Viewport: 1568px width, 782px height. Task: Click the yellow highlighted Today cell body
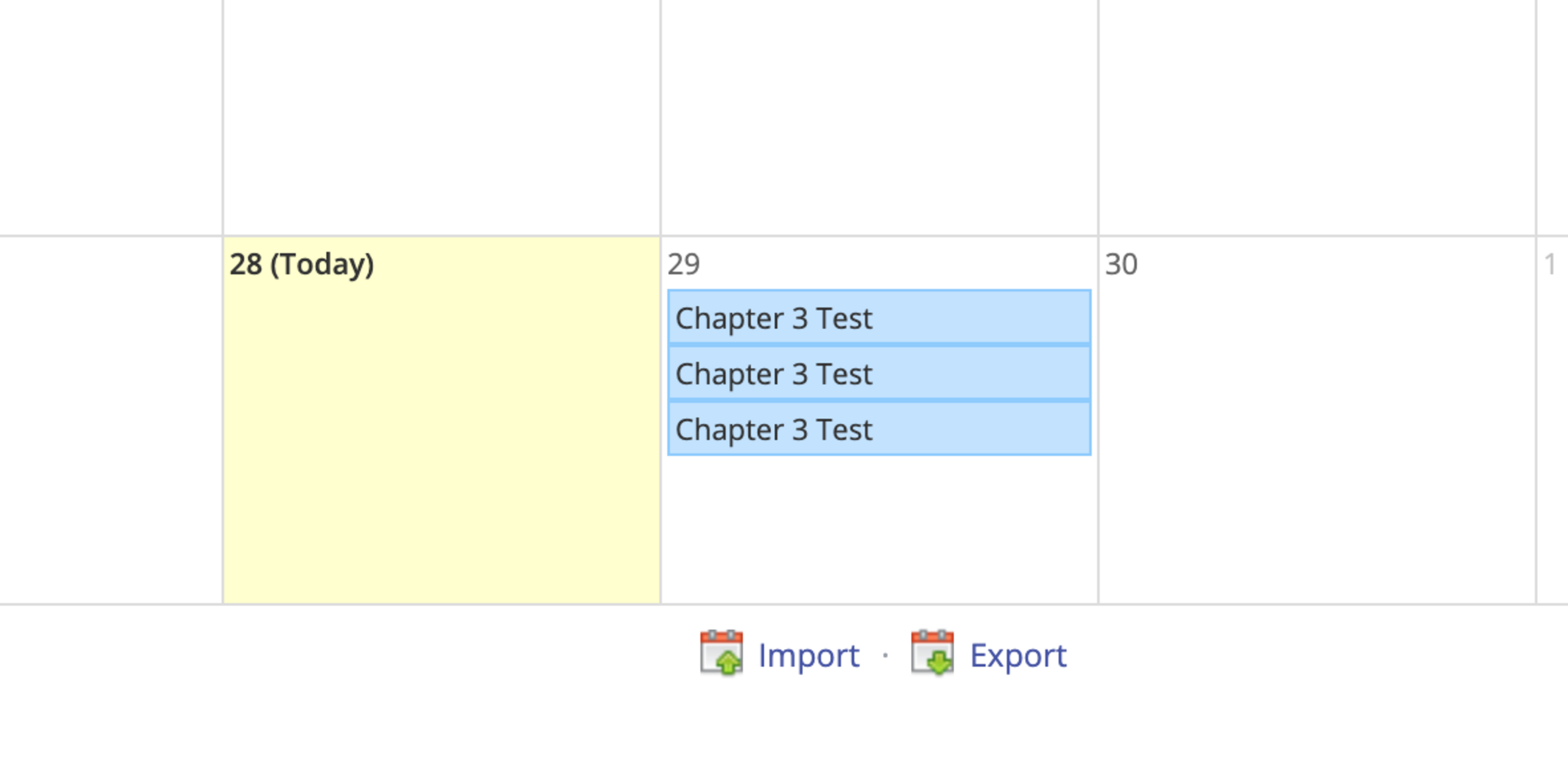(x=441, y=444)
